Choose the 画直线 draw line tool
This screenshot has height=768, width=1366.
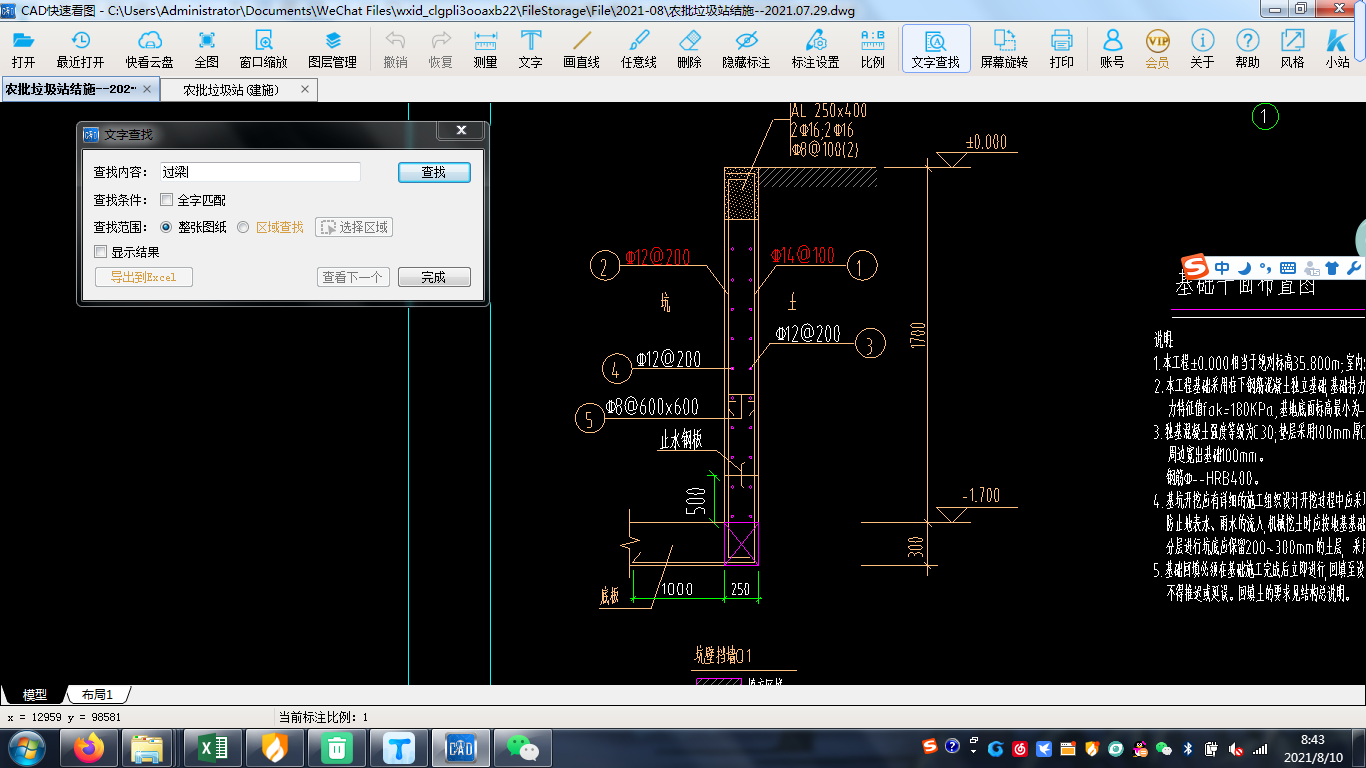[x=581, y=49]
